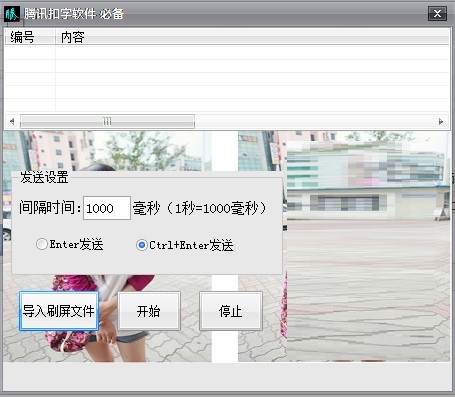This screenshot has height=397, width=455.
Task: Click the list's right scroll arrow
Action: tap(441, 121)
